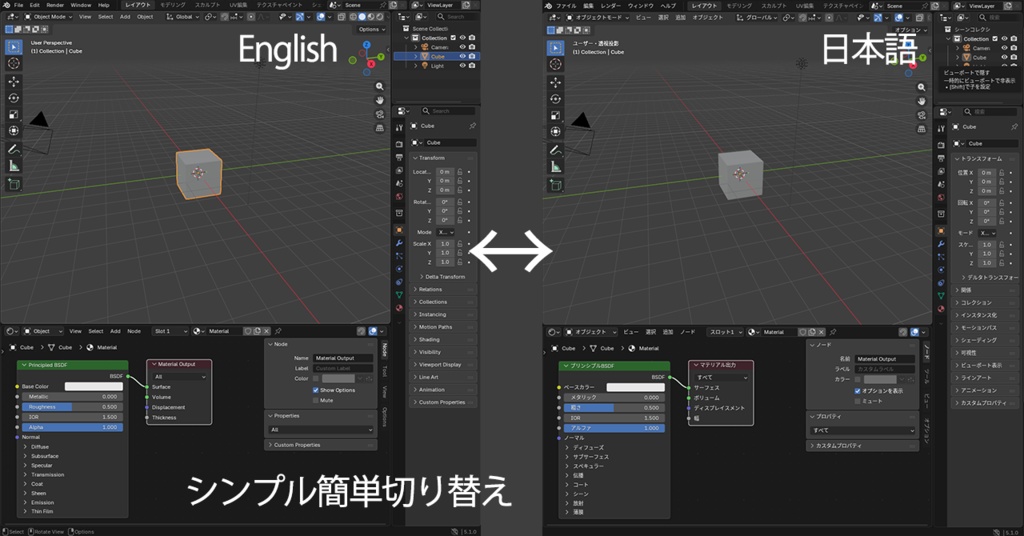Enable the ミュート checkbox
The height and width of the screenshot is (536, 1024).
(857, 401)
